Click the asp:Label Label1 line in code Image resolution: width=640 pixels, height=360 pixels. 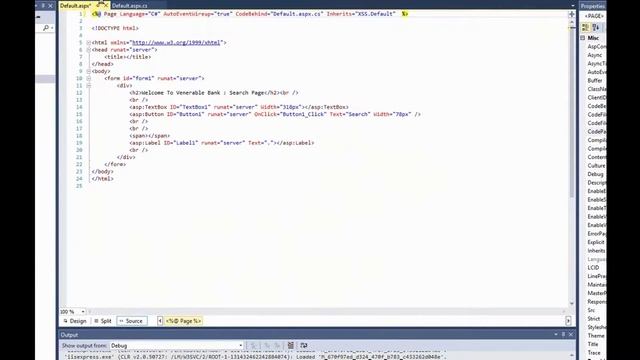[222, 143]
